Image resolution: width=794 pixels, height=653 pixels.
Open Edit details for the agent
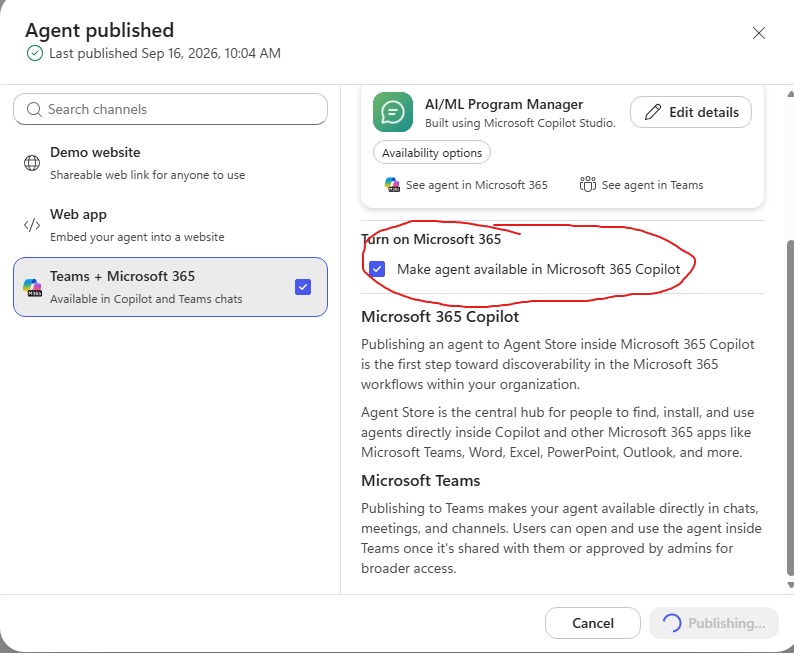click(x=691, y=112)
